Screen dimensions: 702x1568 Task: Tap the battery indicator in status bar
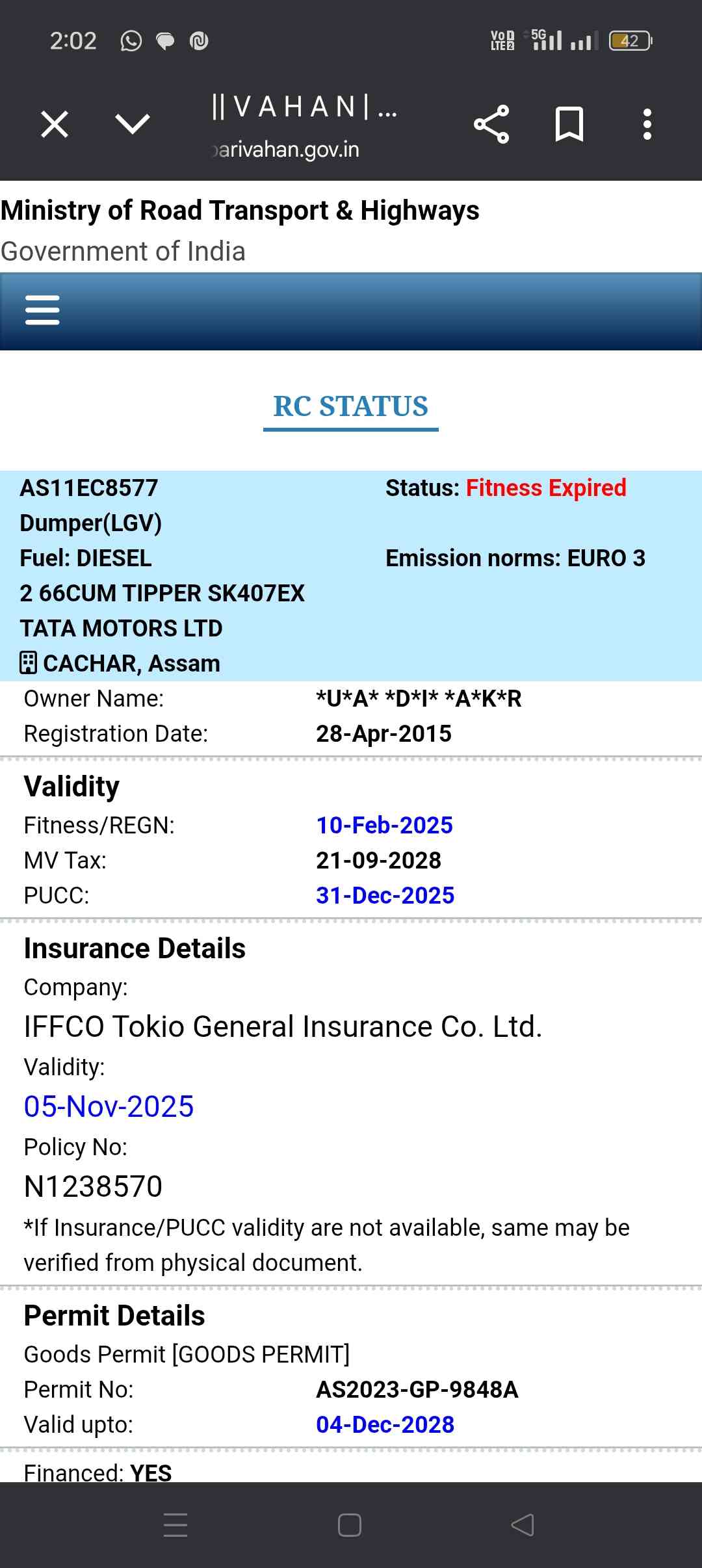point(630,41)
